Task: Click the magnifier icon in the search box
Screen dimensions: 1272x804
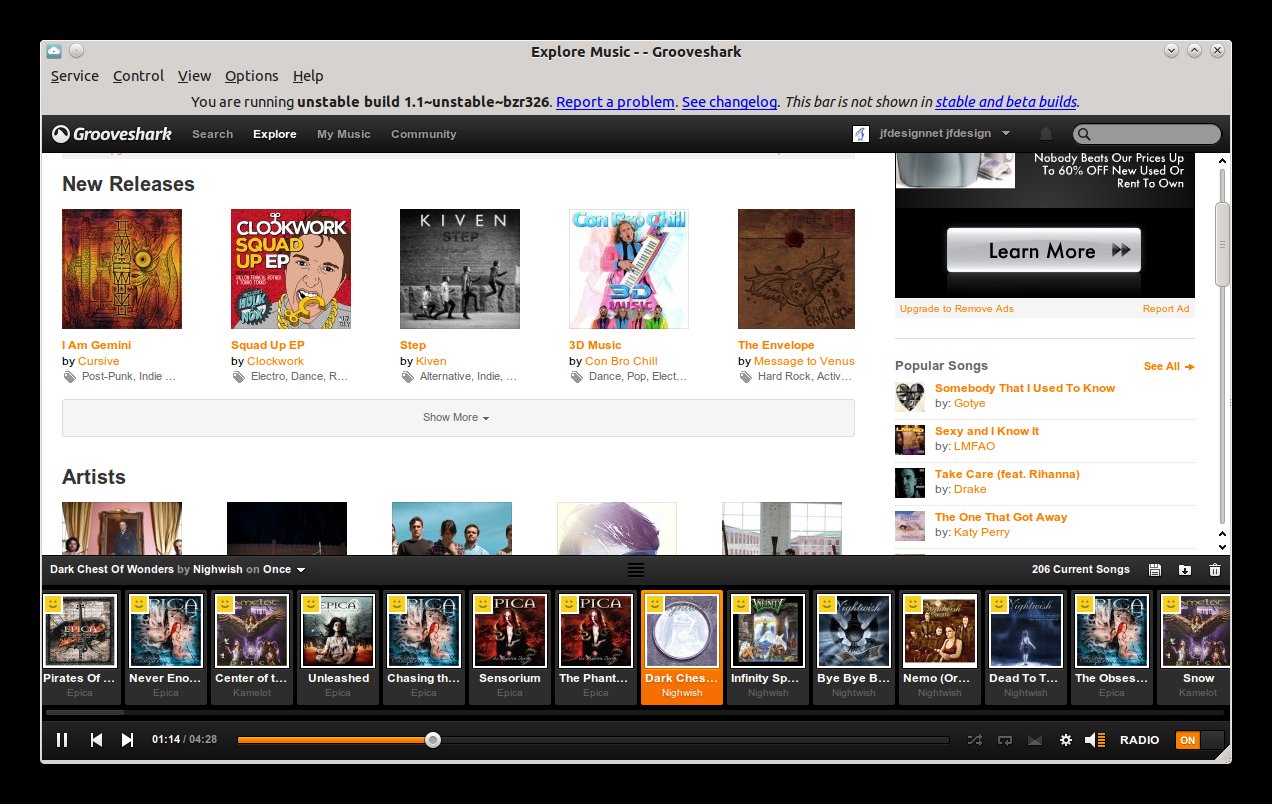Action: coord(1084,134)
